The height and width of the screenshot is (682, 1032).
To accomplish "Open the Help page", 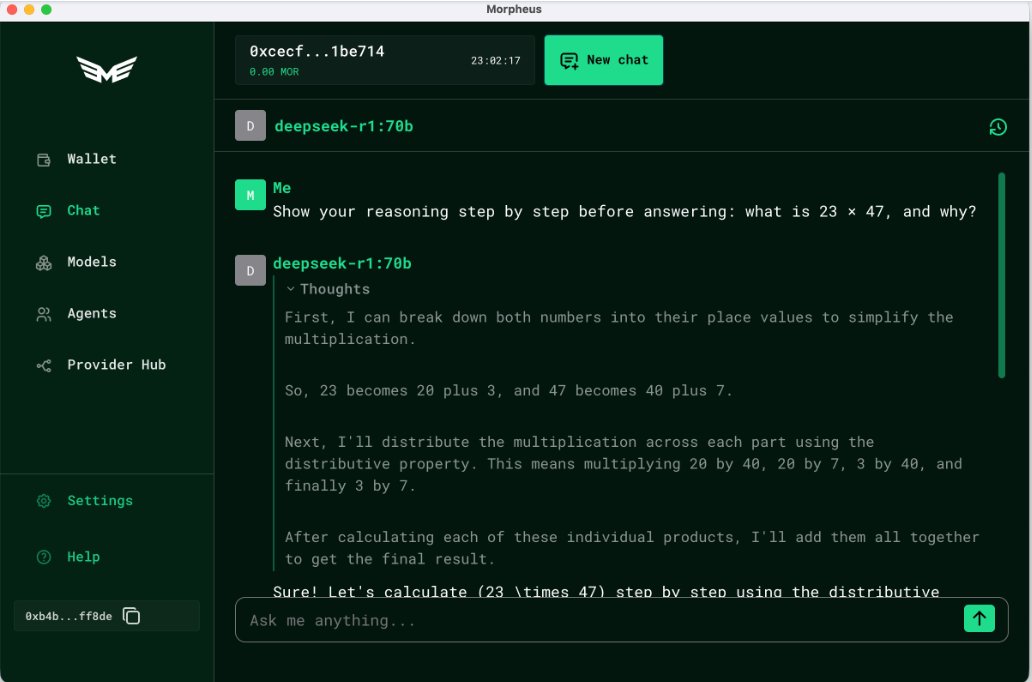I will [x=83, y=557].
